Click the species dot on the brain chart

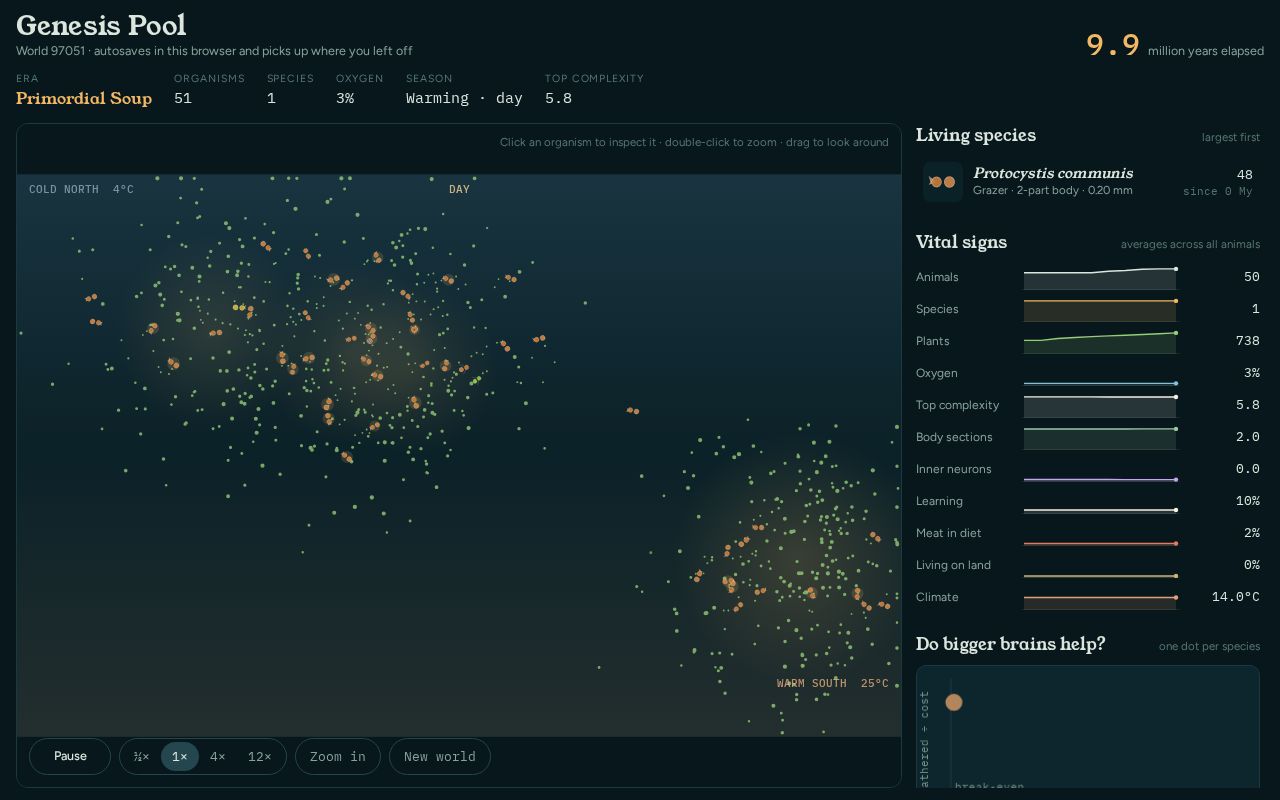click(954, 702)
